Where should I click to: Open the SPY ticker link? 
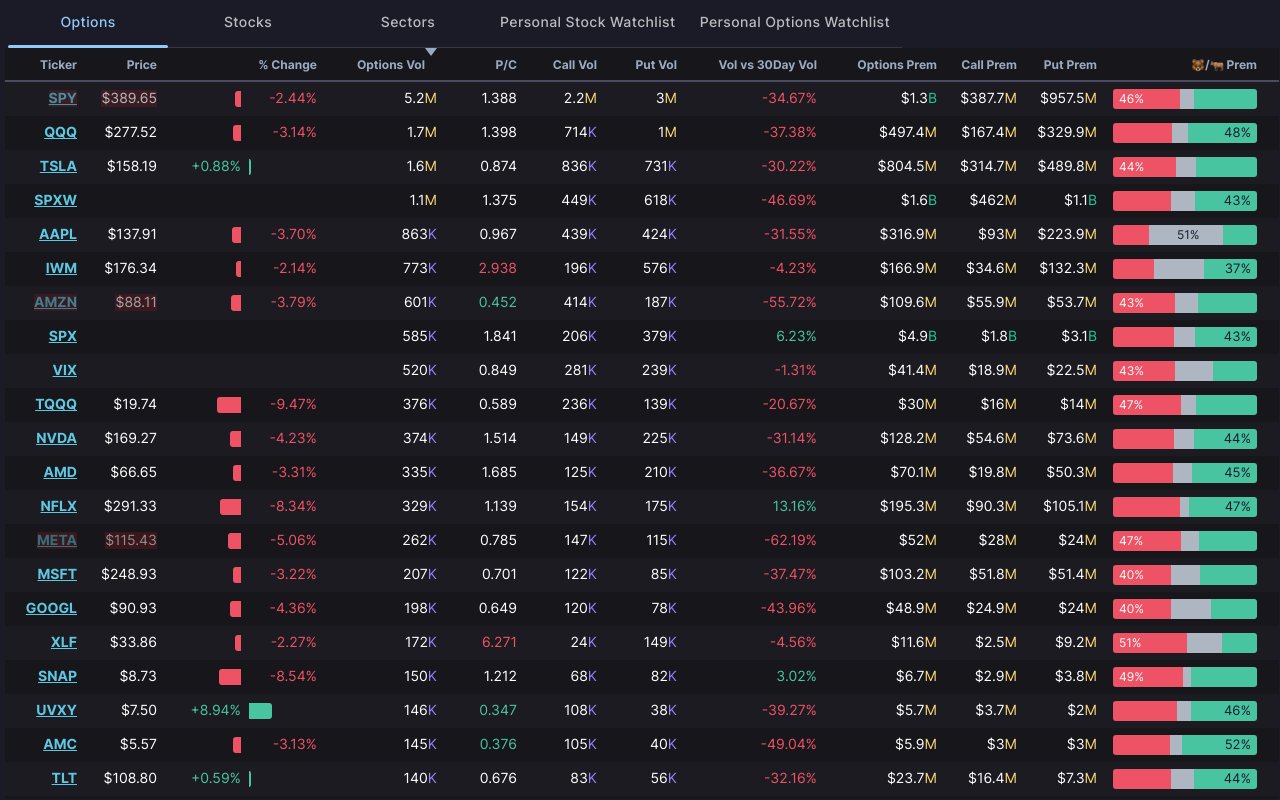tap(62, 98)
